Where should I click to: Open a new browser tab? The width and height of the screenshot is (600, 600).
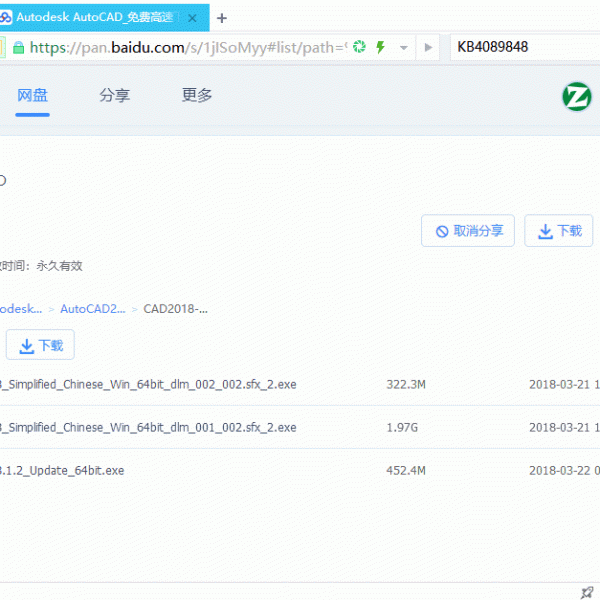(222, 18)
